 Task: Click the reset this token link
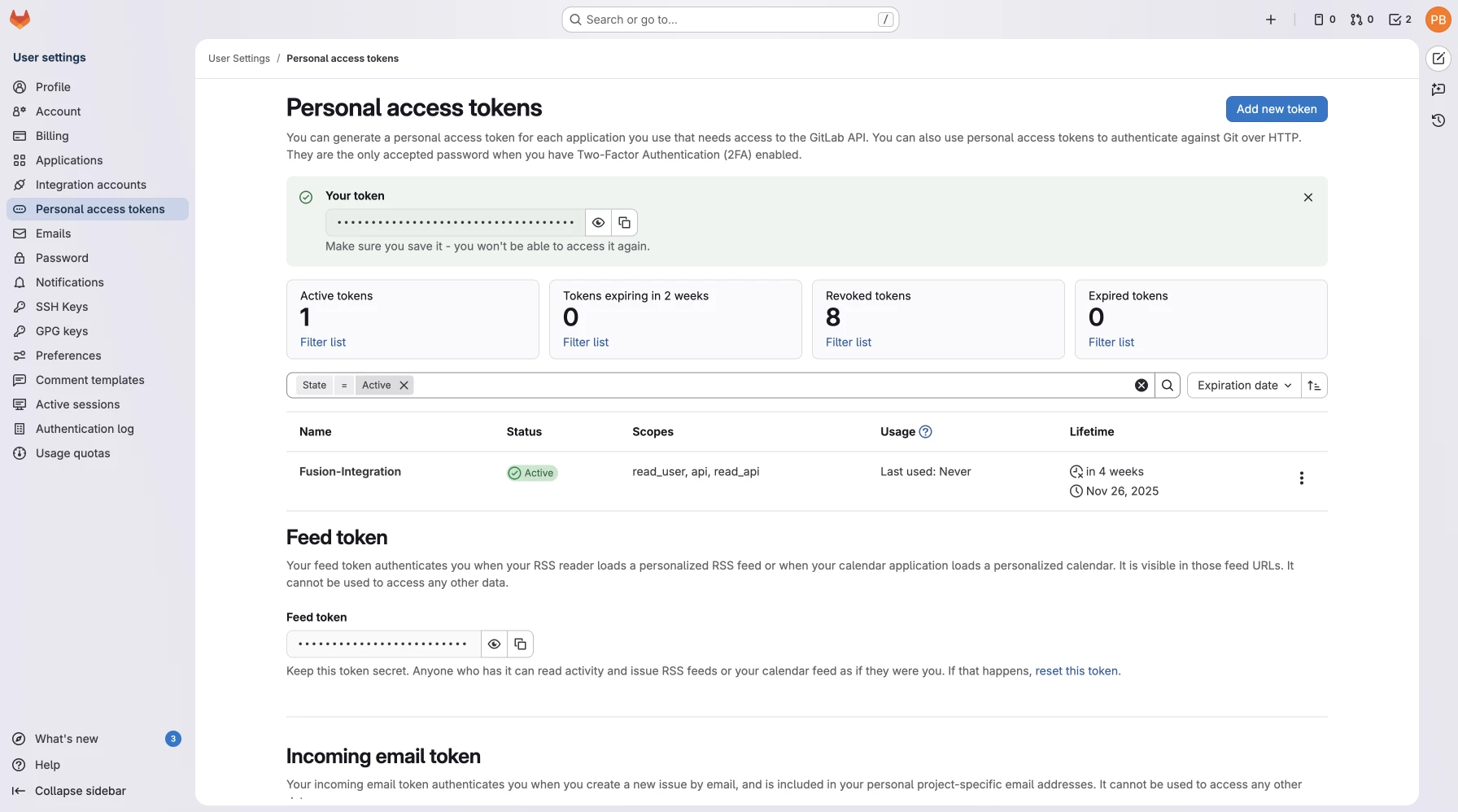coord(1076,671)
